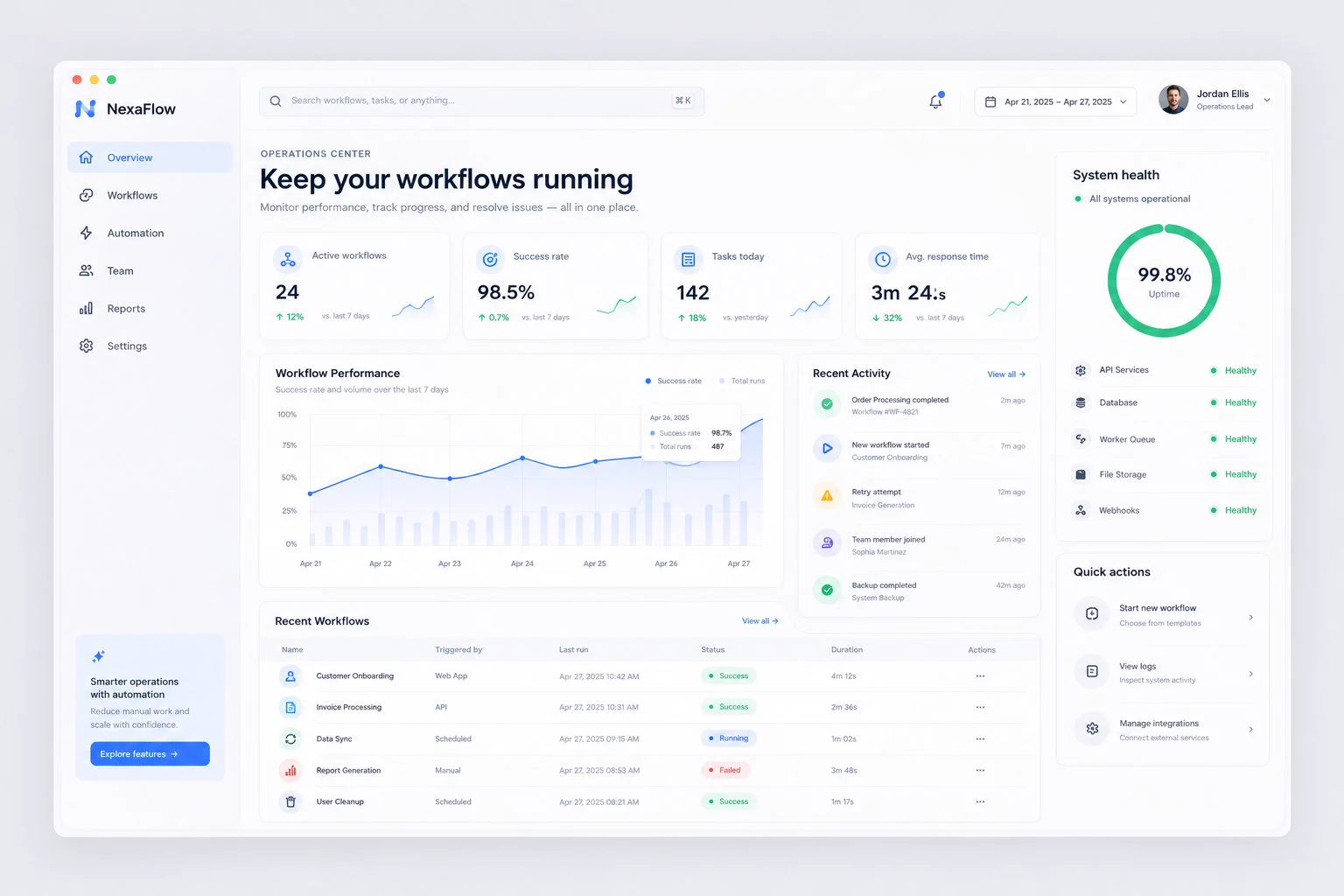Open Reports in the sidebar
This screenshot has height=896, width=1344.
pyautogui.click(x=150, y=309)
